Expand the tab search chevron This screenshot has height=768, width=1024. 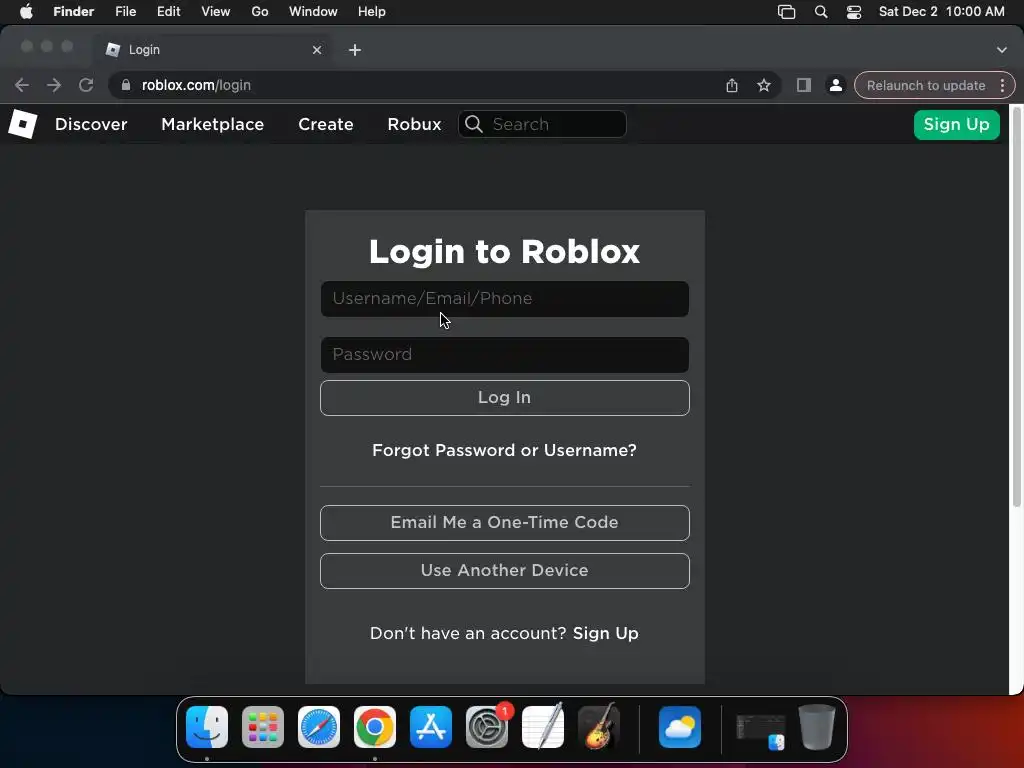point(1002,50)
